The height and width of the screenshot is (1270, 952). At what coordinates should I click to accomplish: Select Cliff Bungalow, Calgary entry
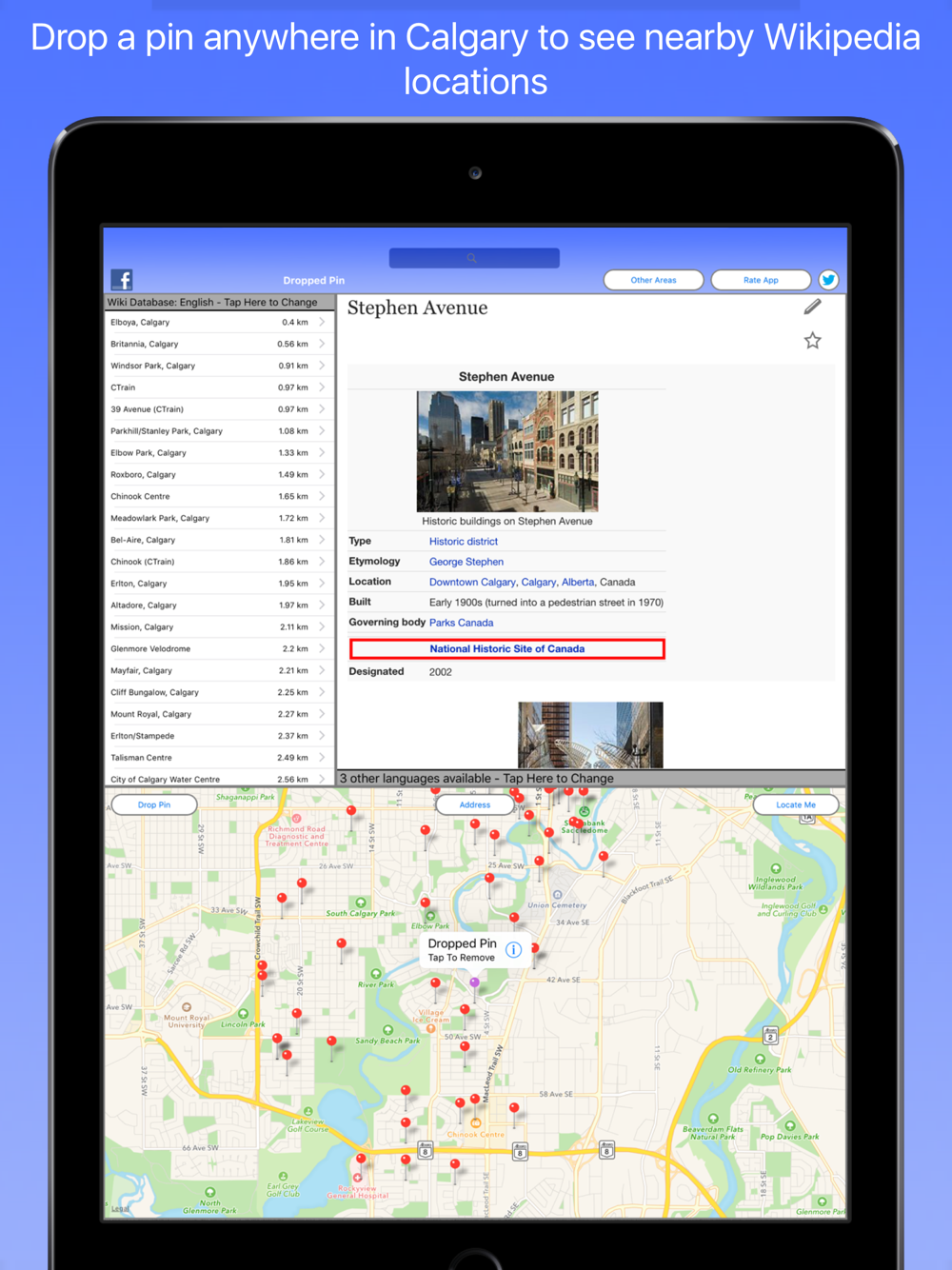pos(219,692)
